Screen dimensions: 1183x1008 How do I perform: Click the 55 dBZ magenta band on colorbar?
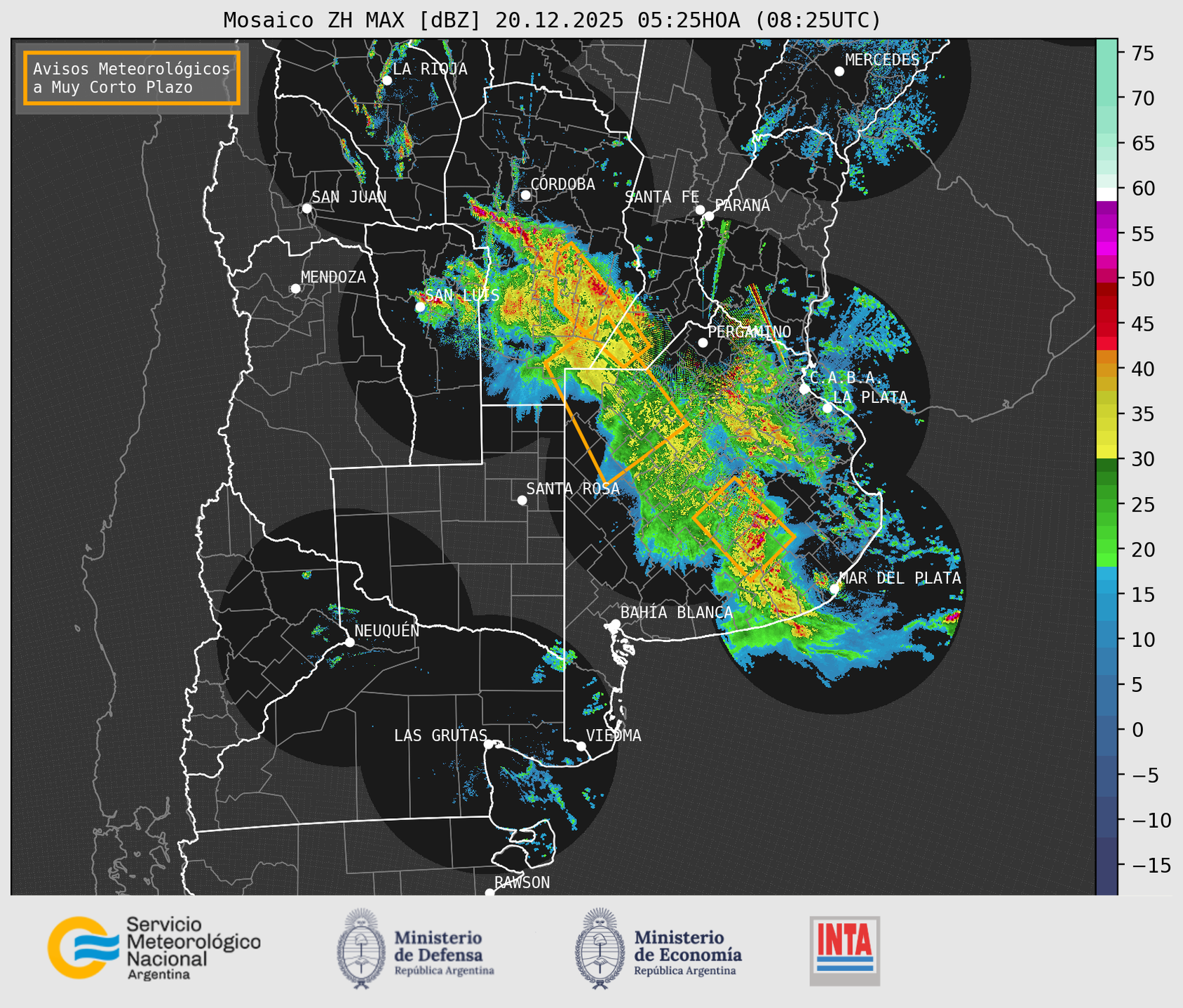[1107, 234]
